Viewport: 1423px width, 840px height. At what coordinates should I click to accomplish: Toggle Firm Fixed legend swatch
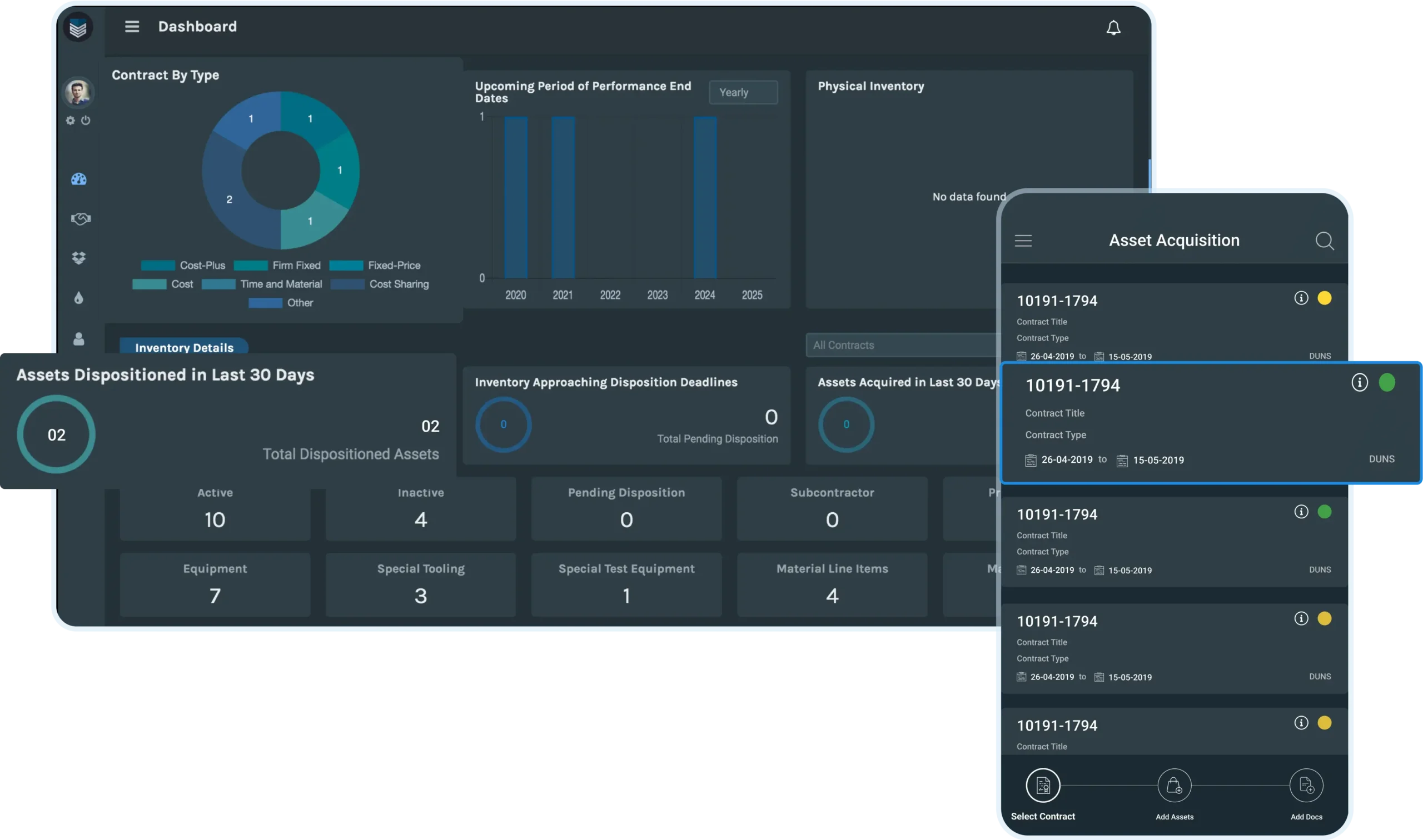click(x=250, y=266)
